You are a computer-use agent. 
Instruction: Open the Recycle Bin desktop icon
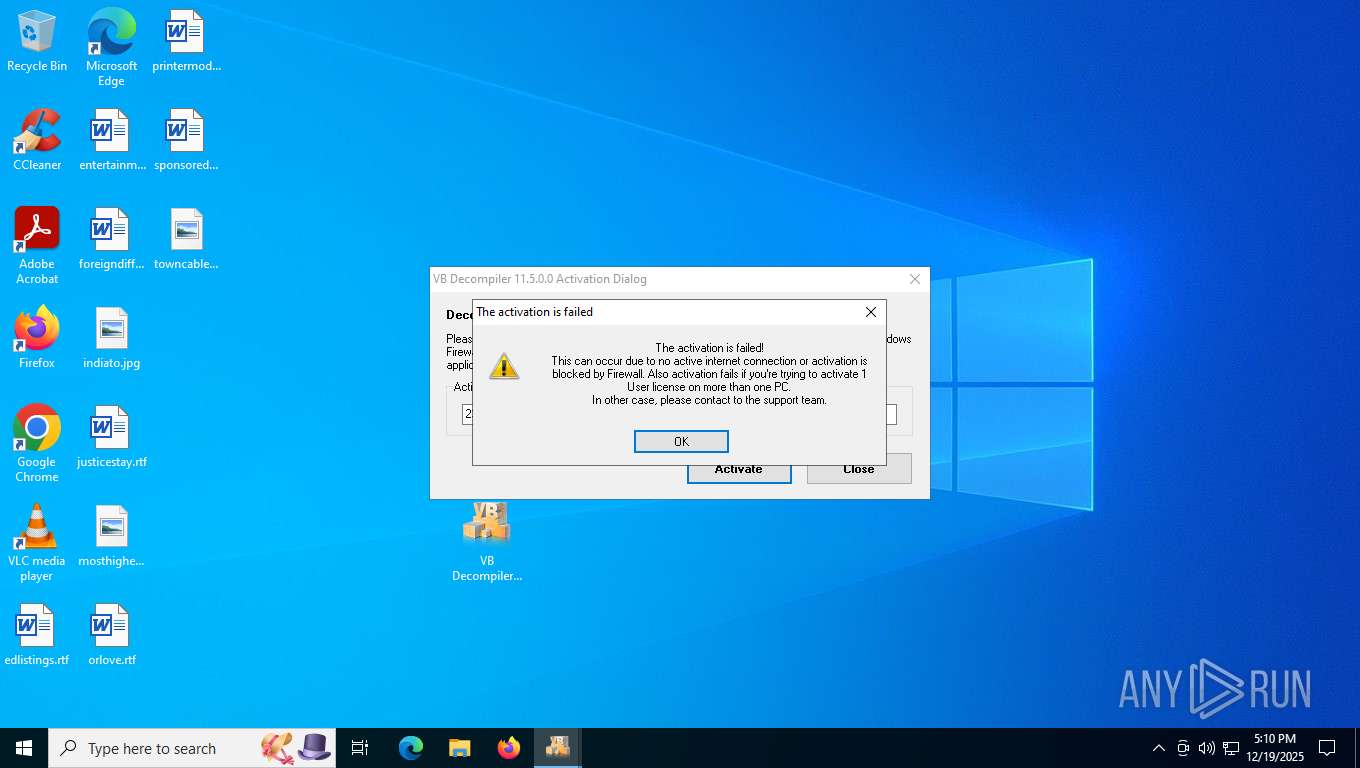[37, 42]
